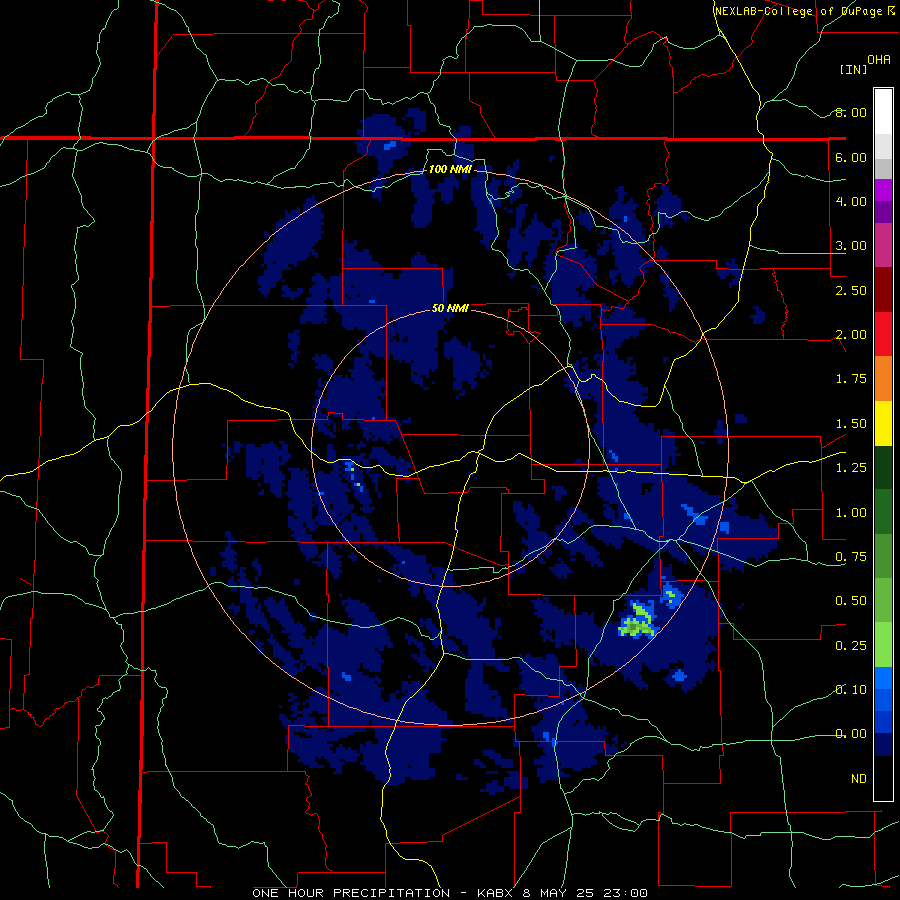Select the 8.00 legend value
Screen dimensions: 900x900
pos(851,112)
